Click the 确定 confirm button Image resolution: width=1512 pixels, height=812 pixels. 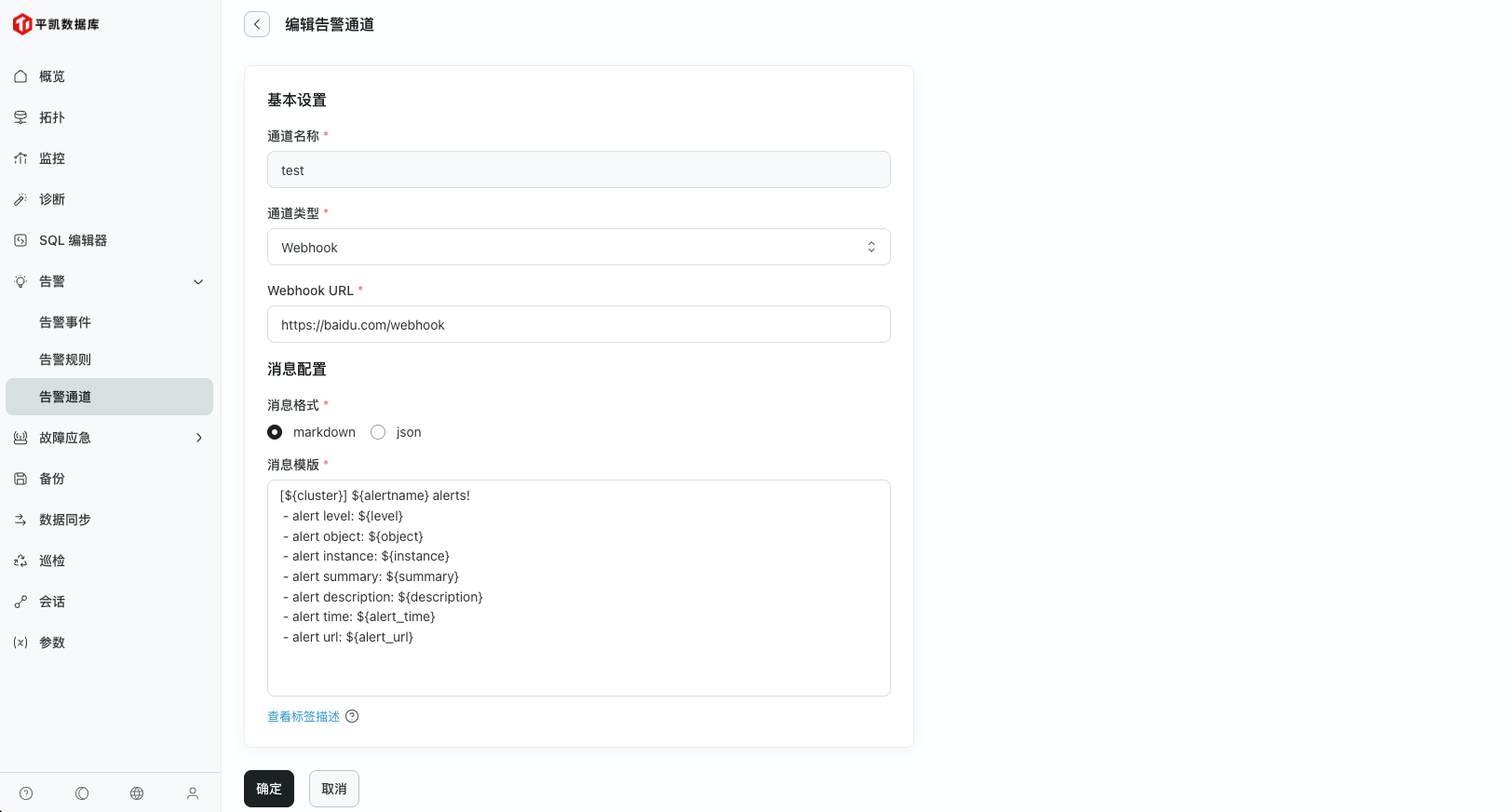click(269, 789)
